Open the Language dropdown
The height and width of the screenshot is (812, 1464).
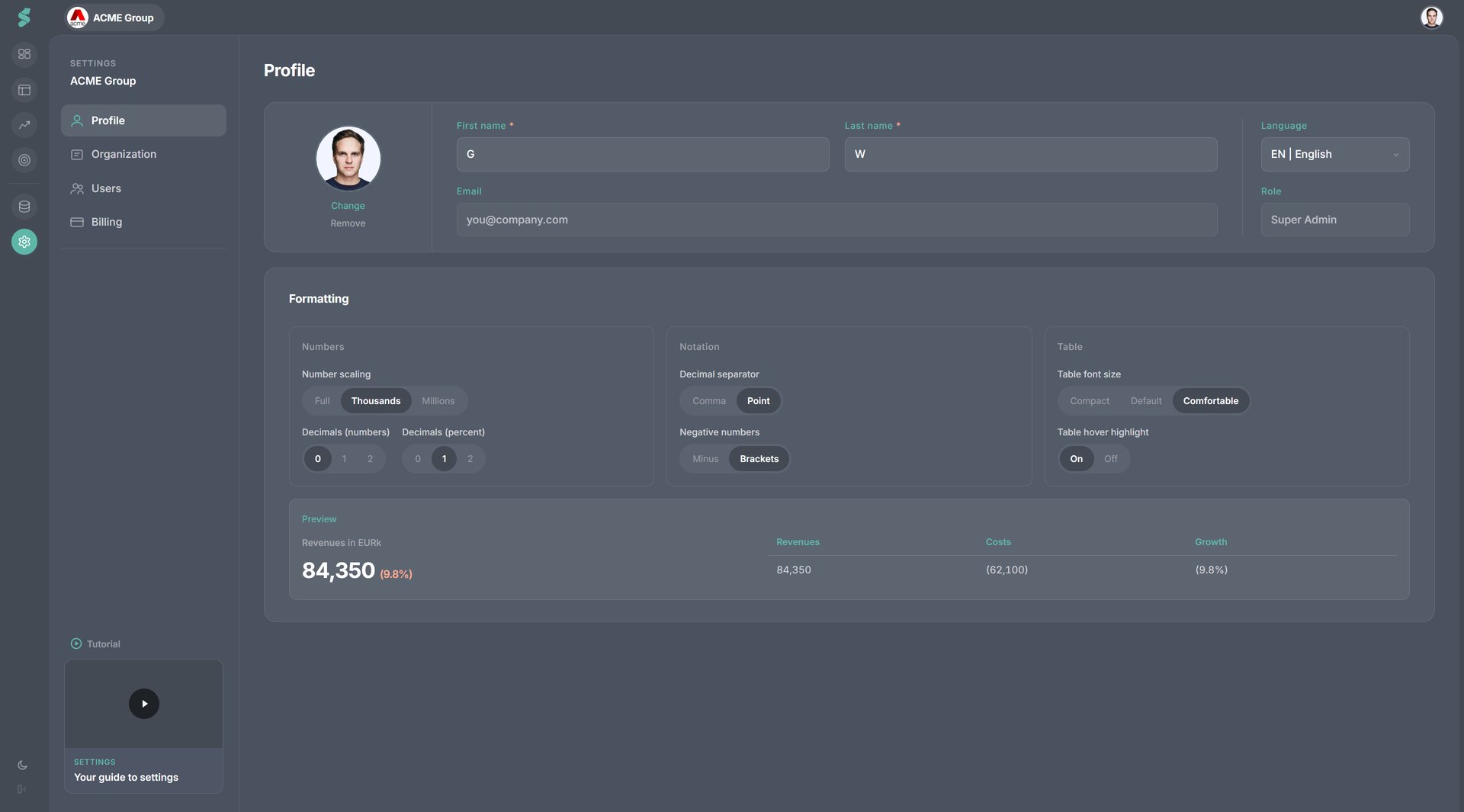[1335, 154]
